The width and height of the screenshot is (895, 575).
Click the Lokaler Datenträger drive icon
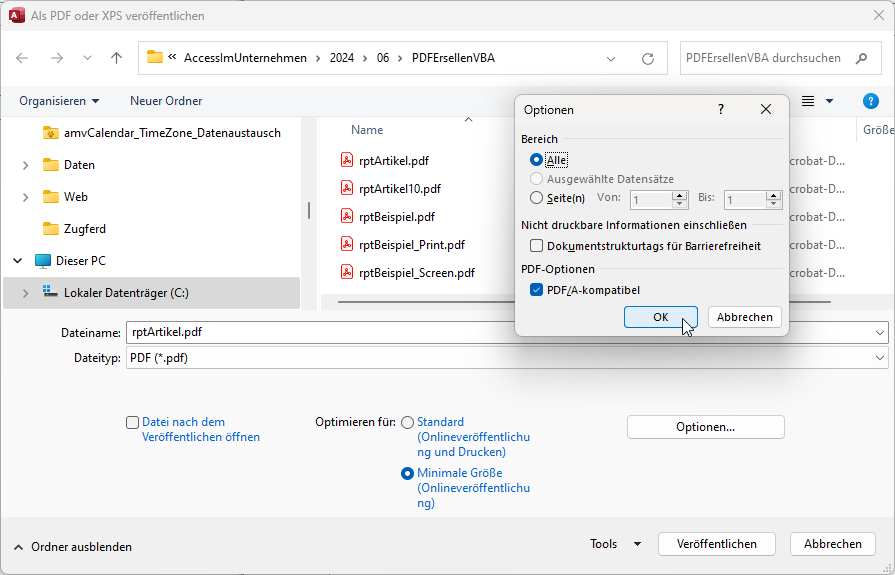point(50,292)
